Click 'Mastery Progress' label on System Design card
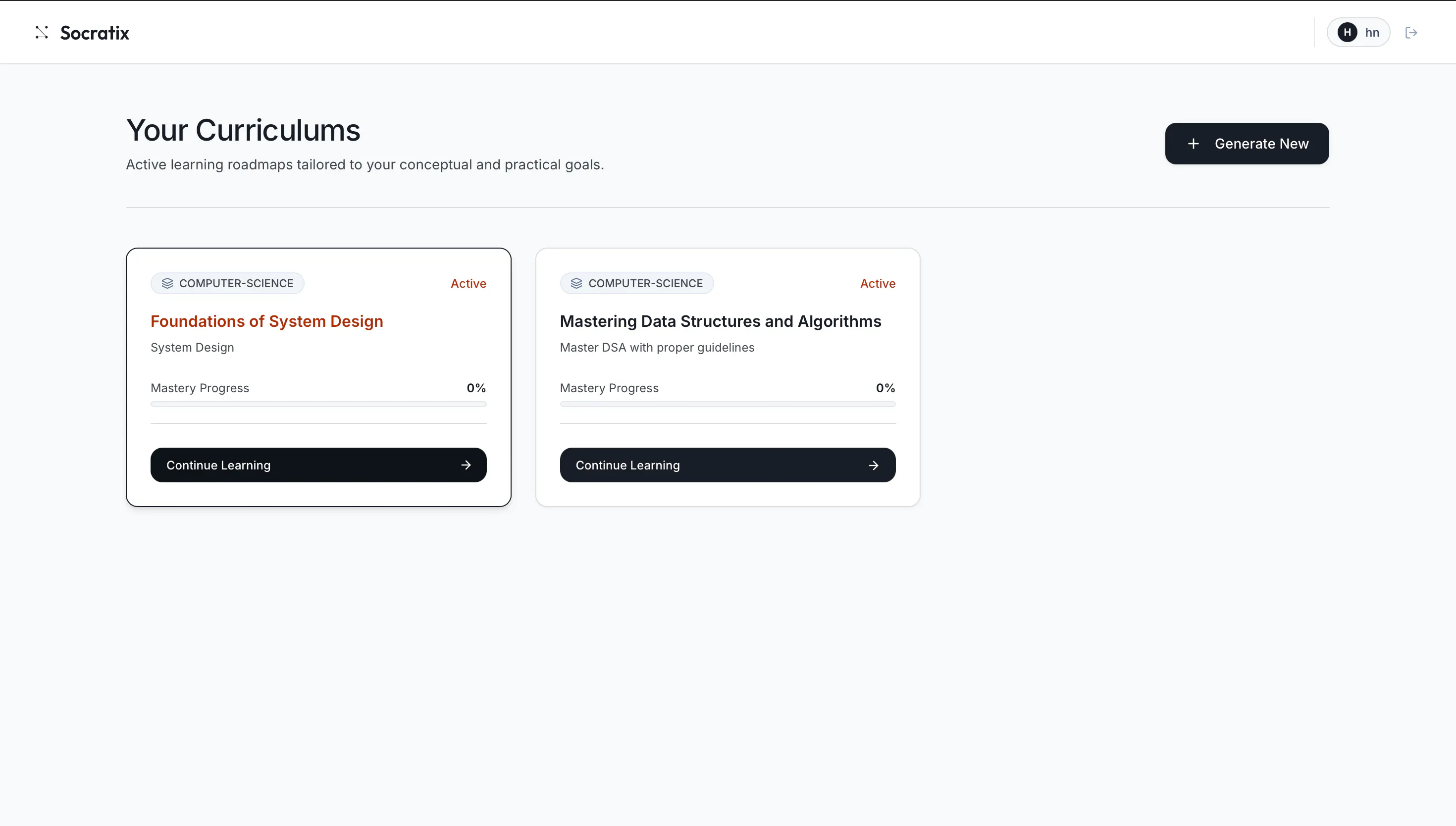Screen dimensions: 1456x826 coord(200,388)
